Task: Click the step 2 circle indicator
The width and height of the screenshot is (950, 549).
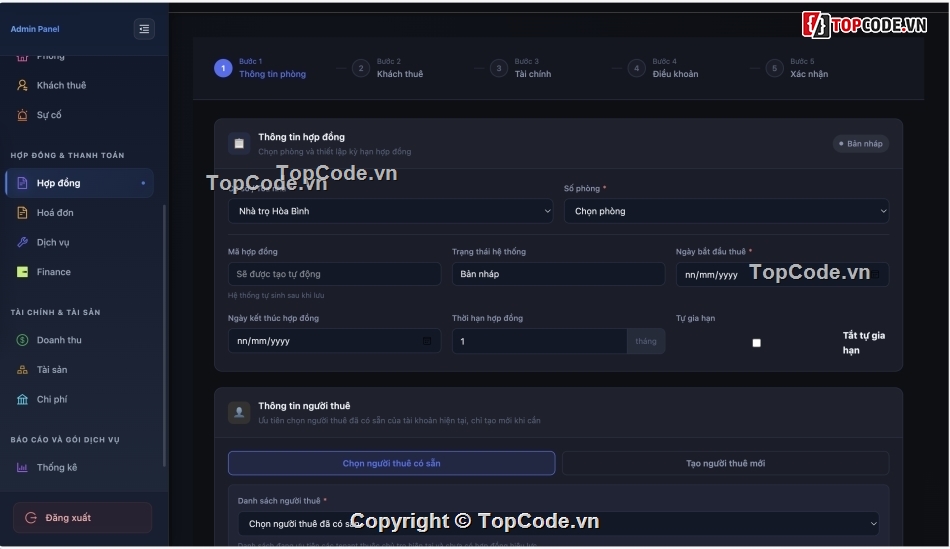Action: (360, 68)
